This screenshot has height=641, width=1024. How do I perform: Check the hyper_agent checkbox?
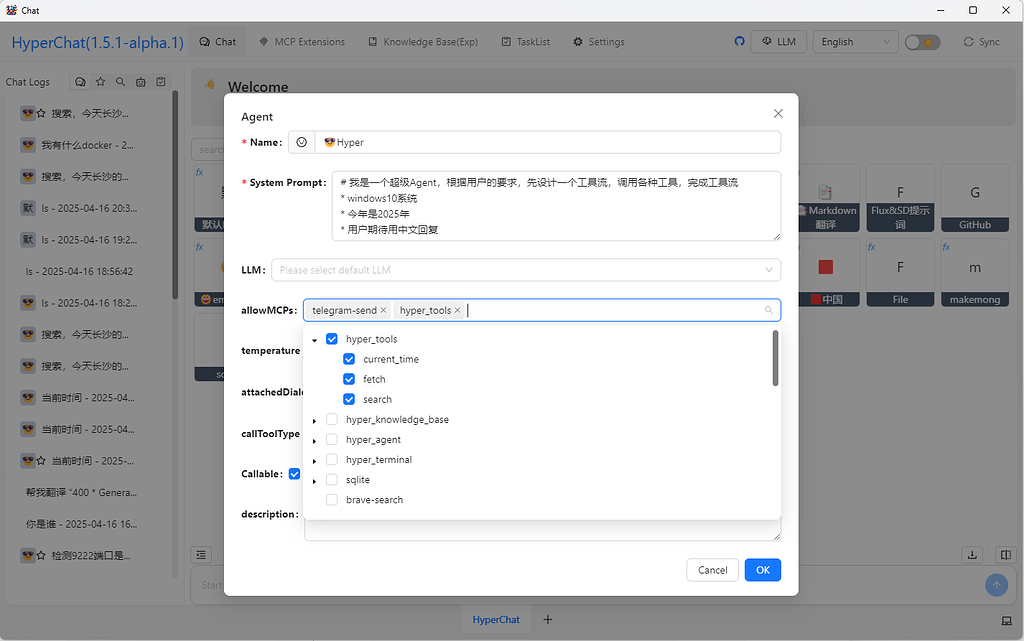point(332,439)
